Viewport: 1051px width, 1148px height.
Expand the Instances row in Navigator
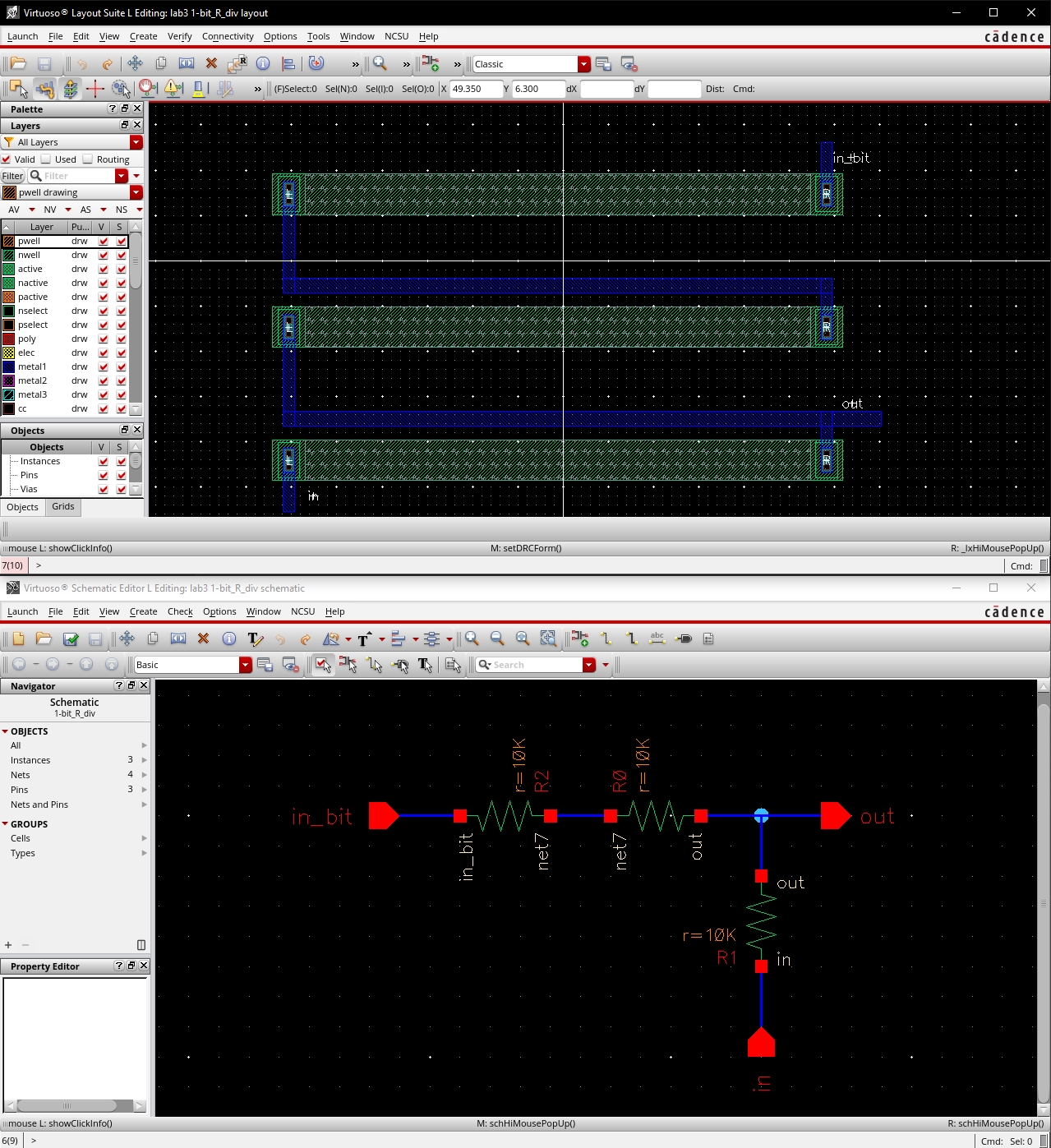click(145, 760)
